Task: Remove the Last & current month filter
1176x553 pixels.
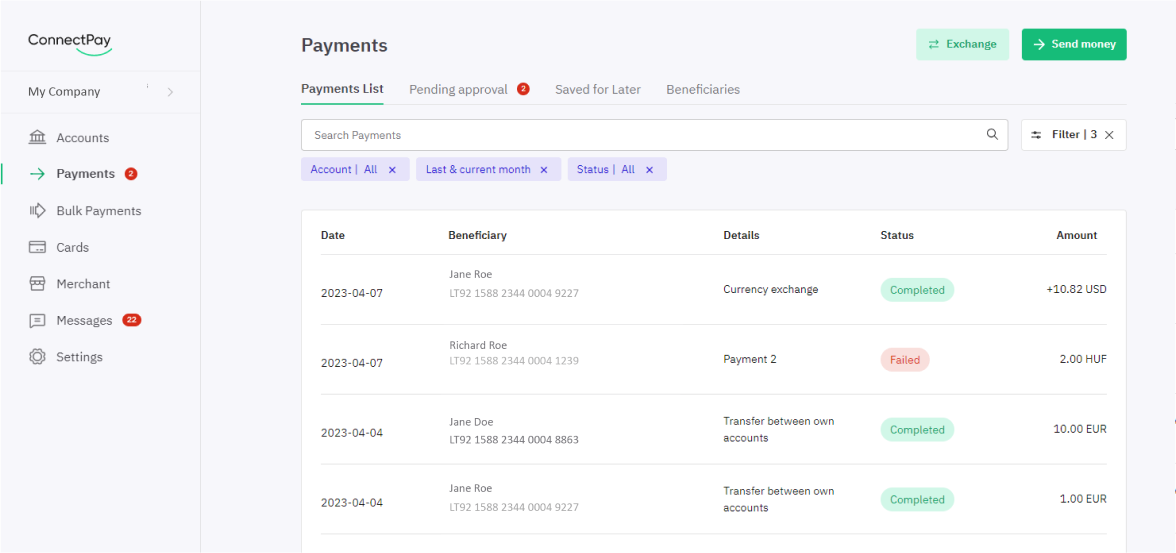Action: [544, 170]
